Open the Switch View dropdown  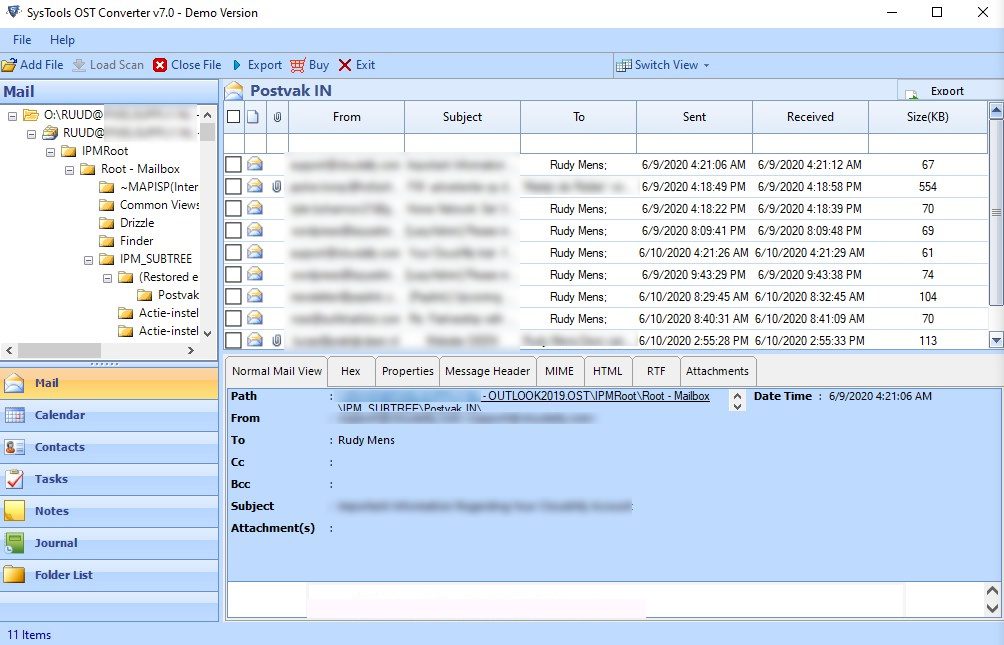(x=663, y=65)
